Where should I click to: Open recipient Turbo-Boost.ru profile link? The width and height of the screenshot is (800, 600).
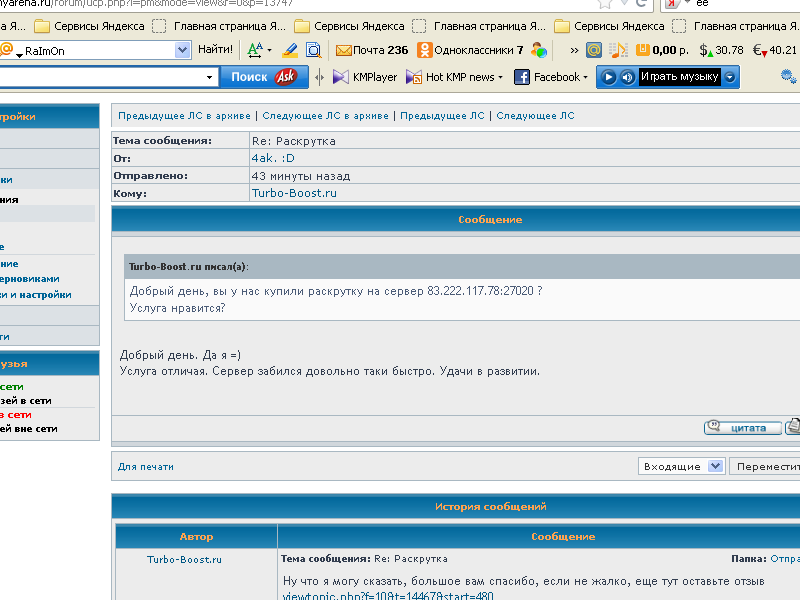pos(294,193)
